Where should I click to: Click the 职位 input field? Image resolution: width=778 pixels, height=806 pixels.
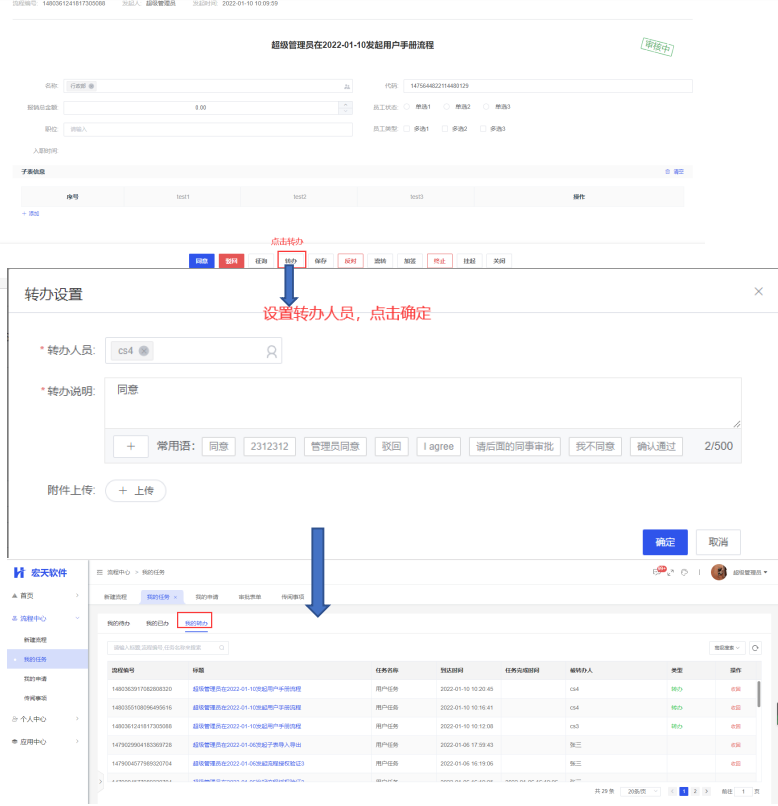point(208,129)
